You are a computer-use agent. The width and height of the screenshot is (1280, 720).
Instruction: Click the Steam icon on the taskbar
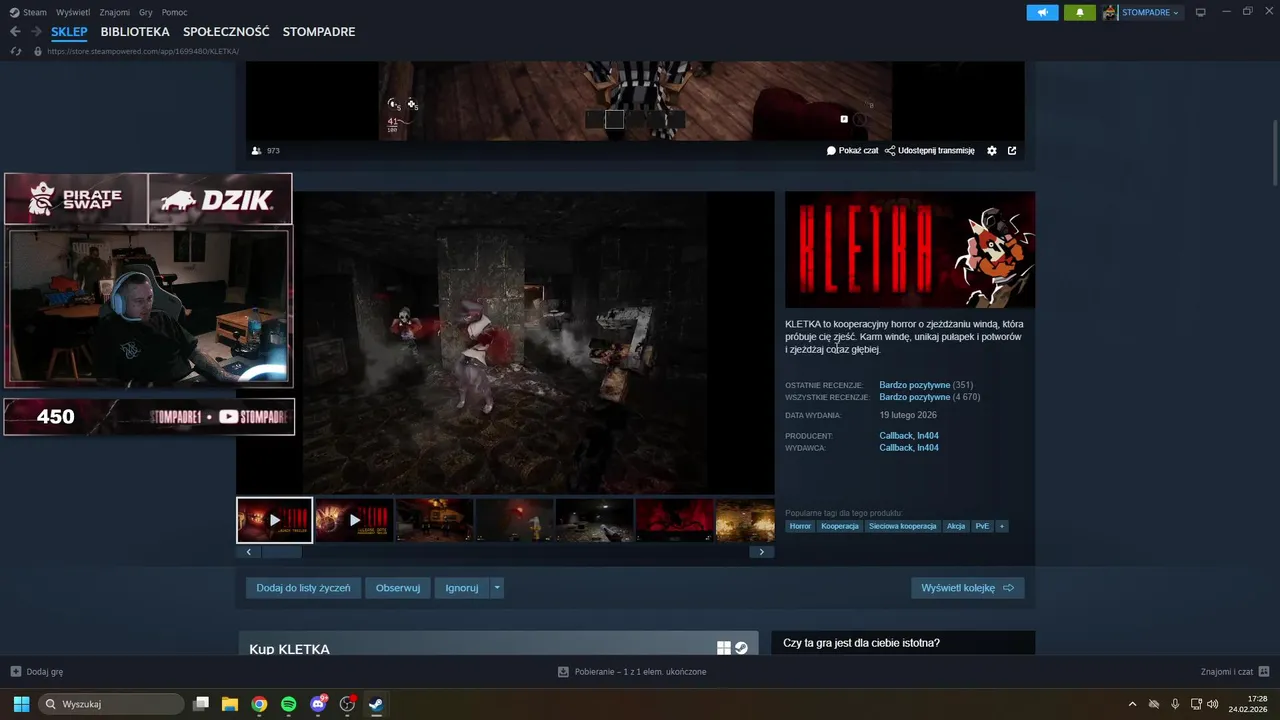(376, 704)
